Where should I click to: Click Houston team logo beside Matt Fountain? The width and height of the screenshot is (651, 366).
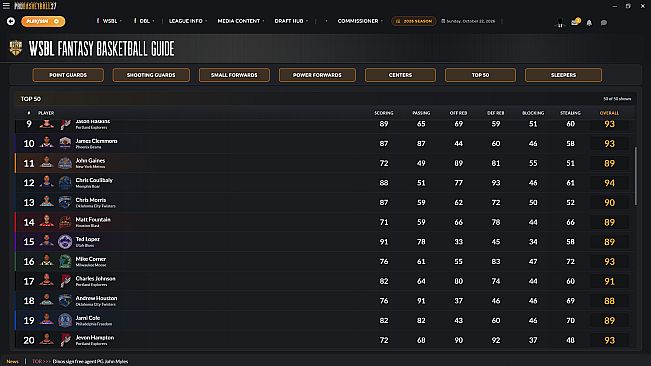point(65,222)
